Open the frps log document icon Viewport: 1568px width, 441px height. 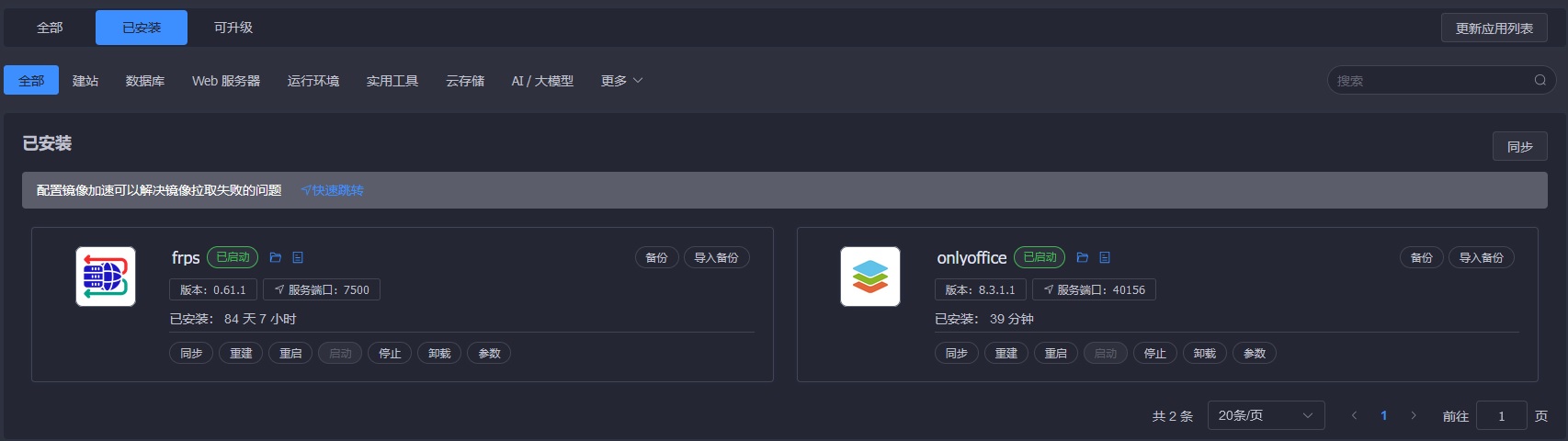click(x=298, y=258)
